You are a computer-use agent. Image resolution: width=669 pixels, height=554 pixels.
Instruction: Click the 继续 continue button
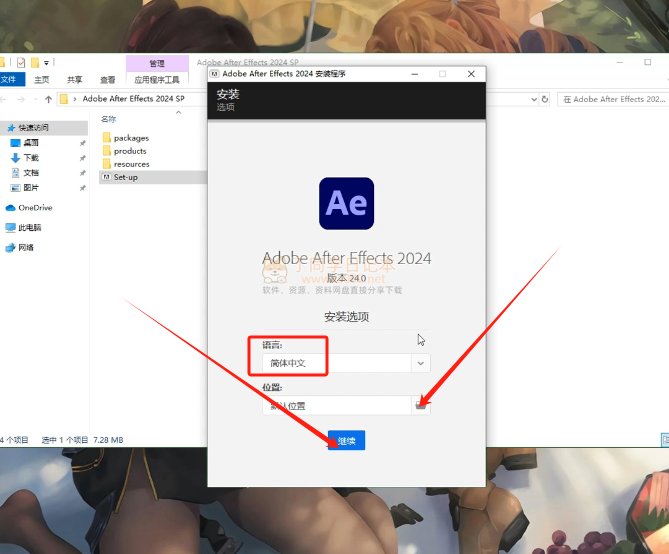(346, 440)
